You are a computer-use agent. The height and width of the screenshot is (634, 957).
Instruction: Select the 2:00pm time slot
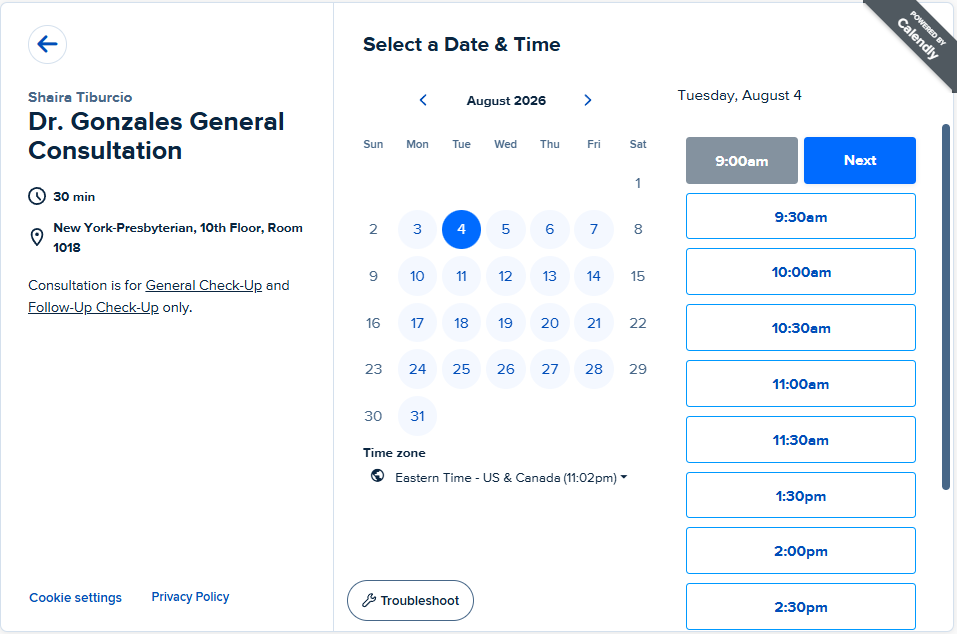[x=801, y=551]
